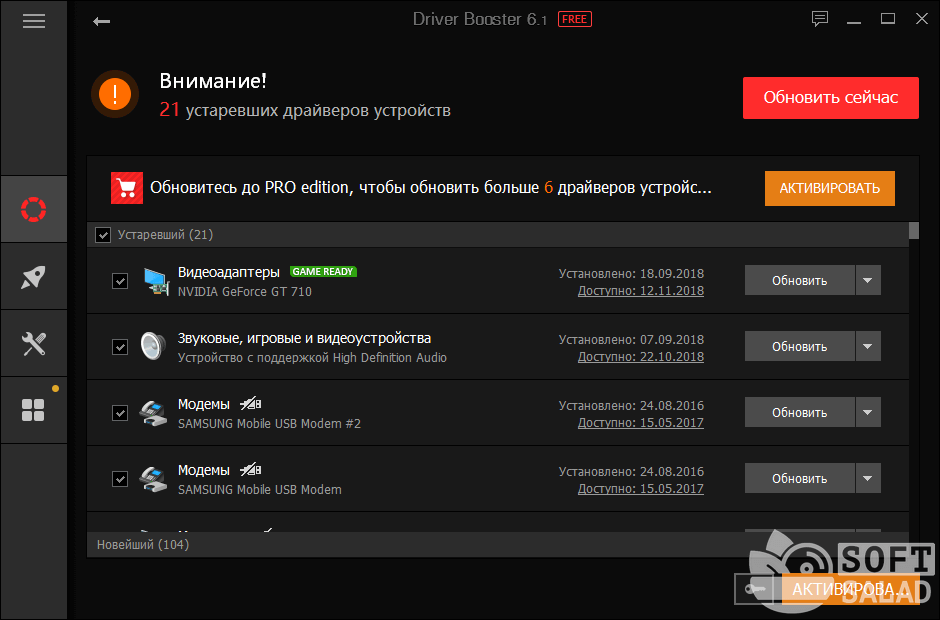Viewport: 940px width, 620px height.
Task: Click the NVIDIA GeForce GT 710 device name
Action: pos(245,291)
